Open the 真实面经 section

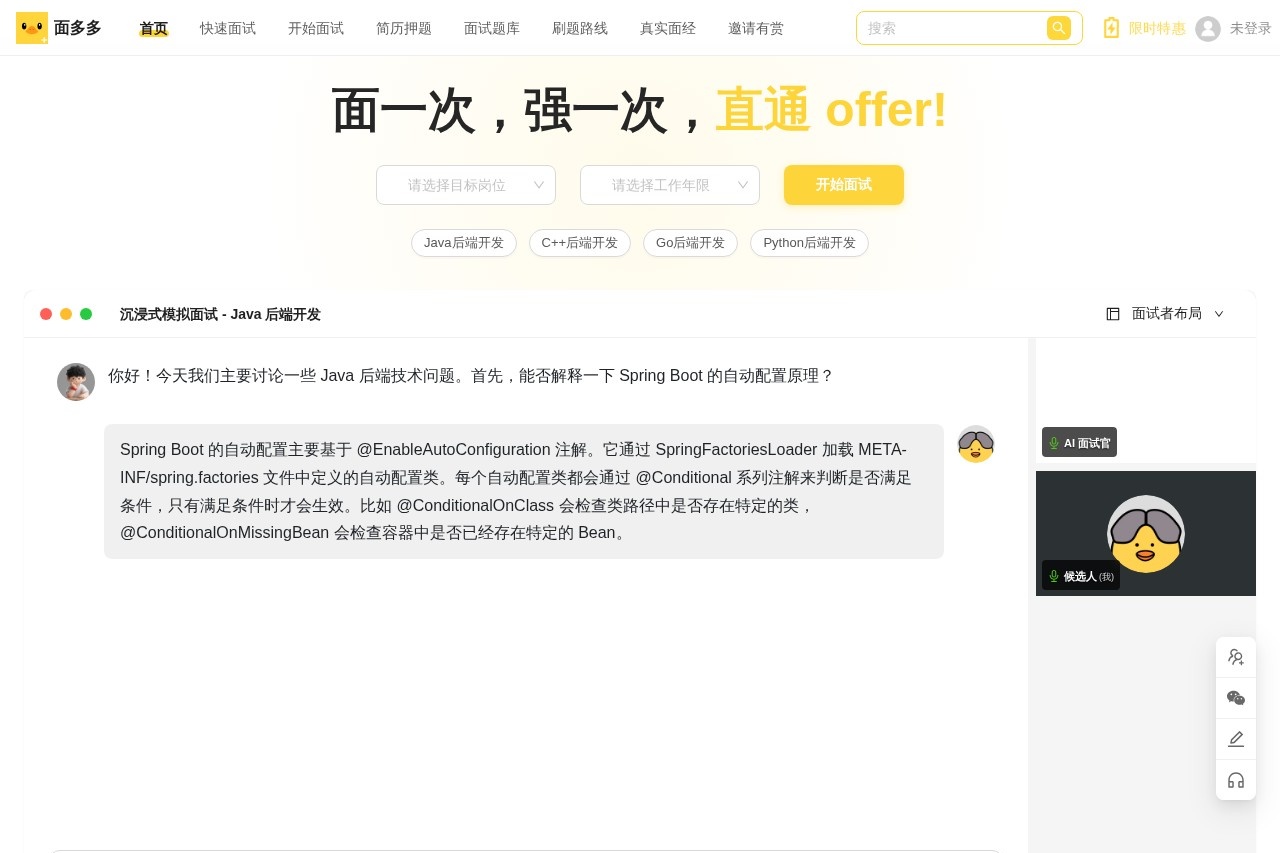[668, 28]
